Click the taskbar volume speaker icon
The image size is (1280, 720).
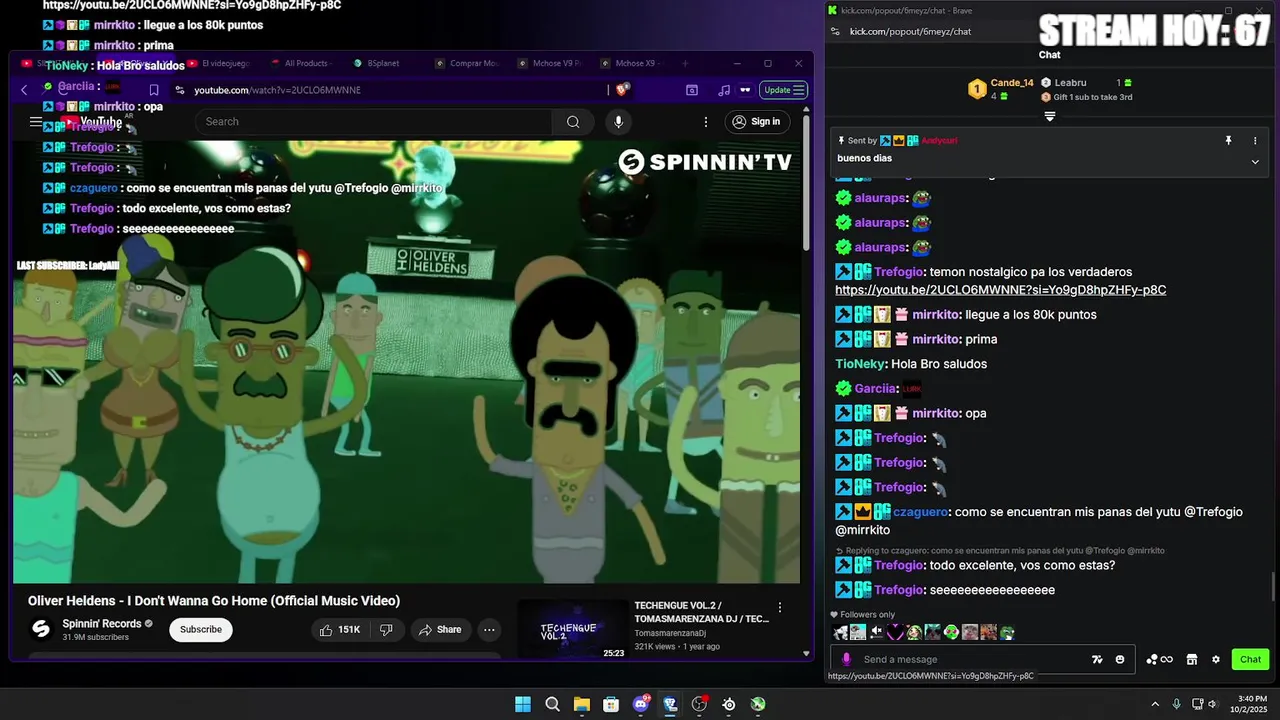(x=1213, y=704)
